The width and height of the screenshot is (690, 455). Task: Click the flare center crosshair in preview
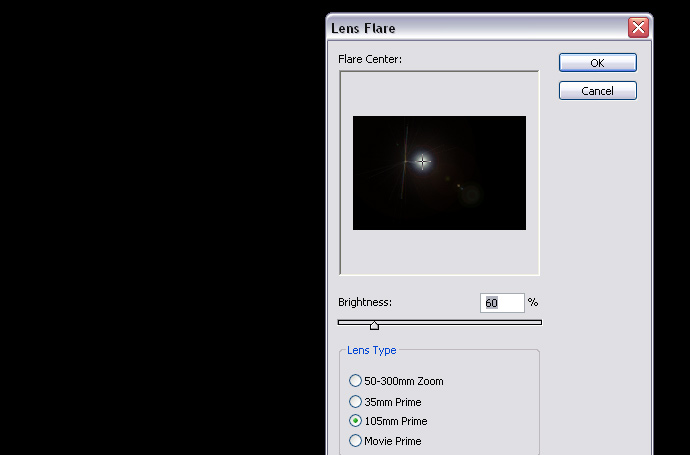tap(422, 161)
